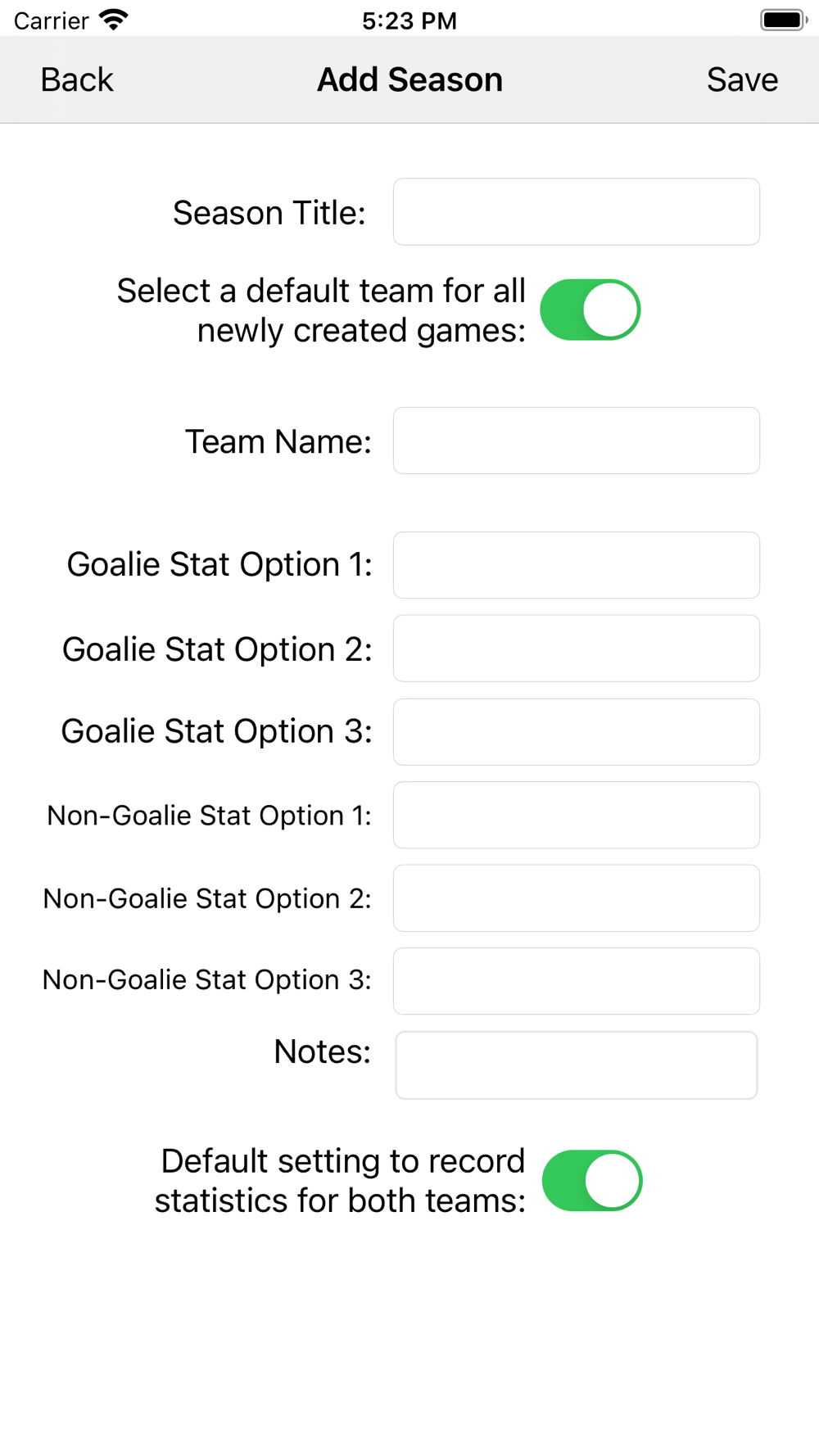This screenshot has width=819, height=1456.
Task: Tap the Notes label
Action: coord(322,1051)
